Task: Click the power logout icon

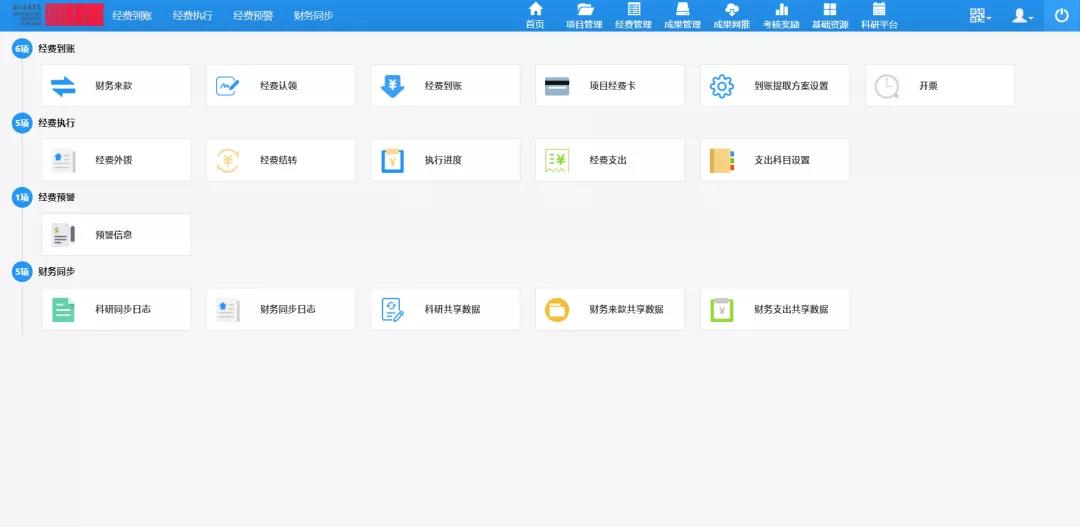Action: 1061,15
